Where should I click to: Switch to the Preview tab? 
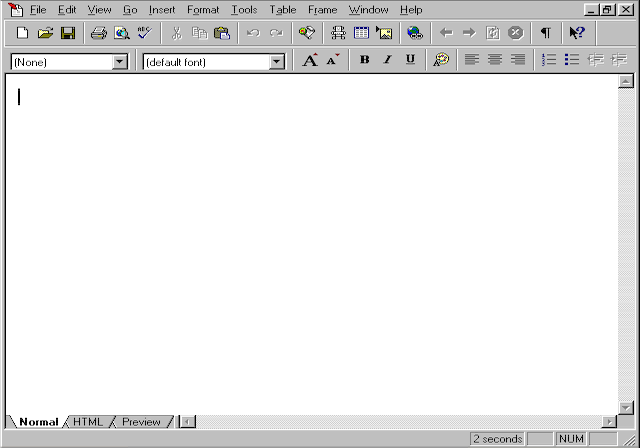tap(141, 422)
